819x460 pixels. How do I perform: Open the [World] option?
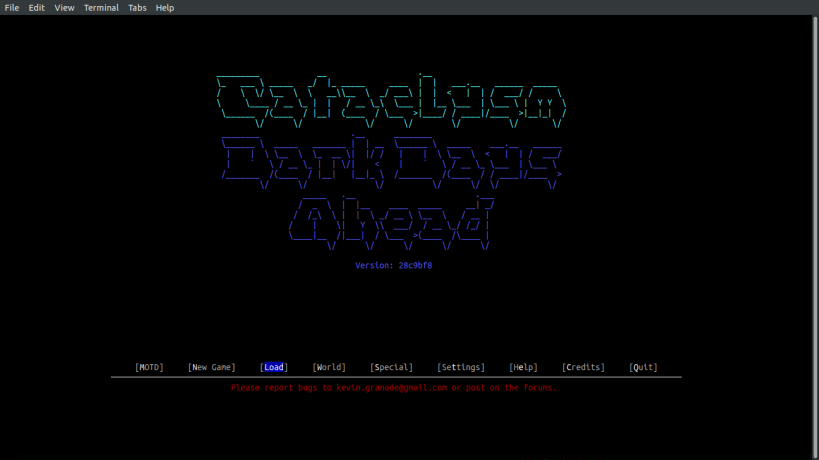(329, 367)
